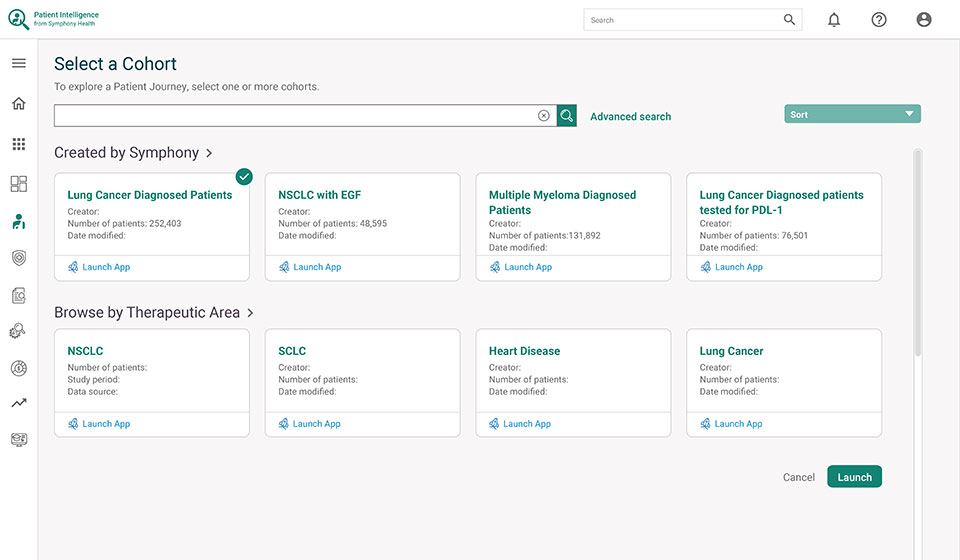Click the Browse by Therapeutic Area heading
The width and height of the screenshot is (960, 560).
[x=147, y=312]
